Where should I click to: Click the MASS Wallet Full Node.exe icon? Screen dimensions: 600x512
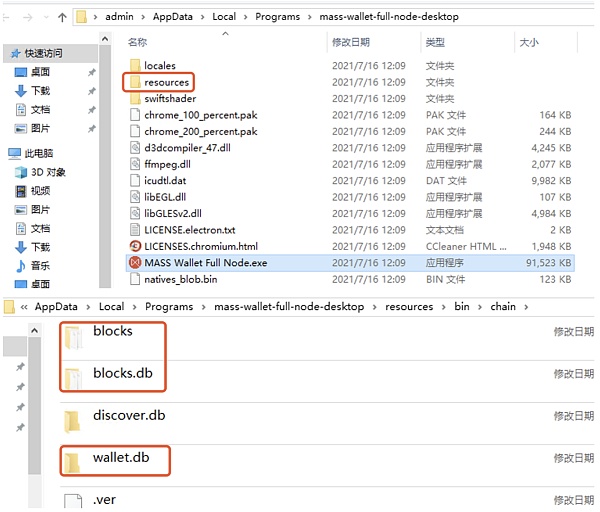[135, 263]
